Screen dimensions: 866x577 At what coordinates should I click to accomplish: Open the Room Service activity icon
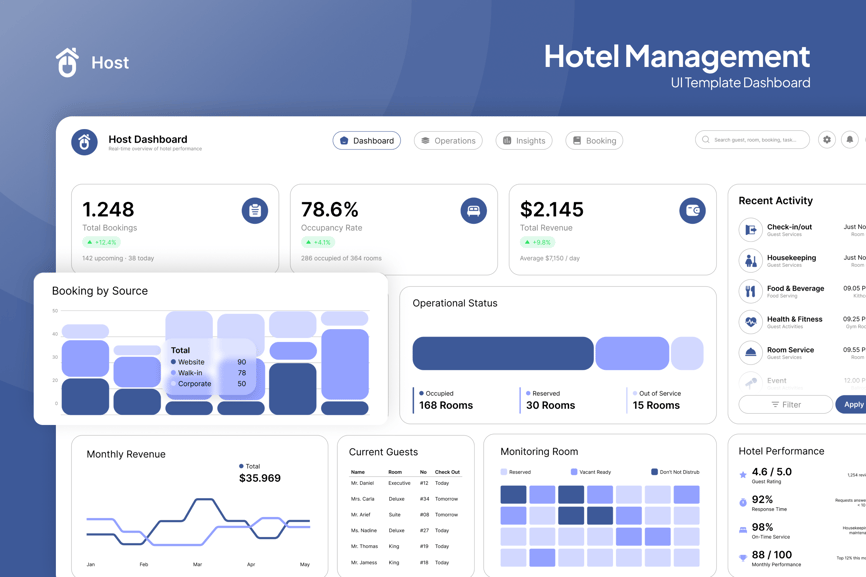point(750,353)
